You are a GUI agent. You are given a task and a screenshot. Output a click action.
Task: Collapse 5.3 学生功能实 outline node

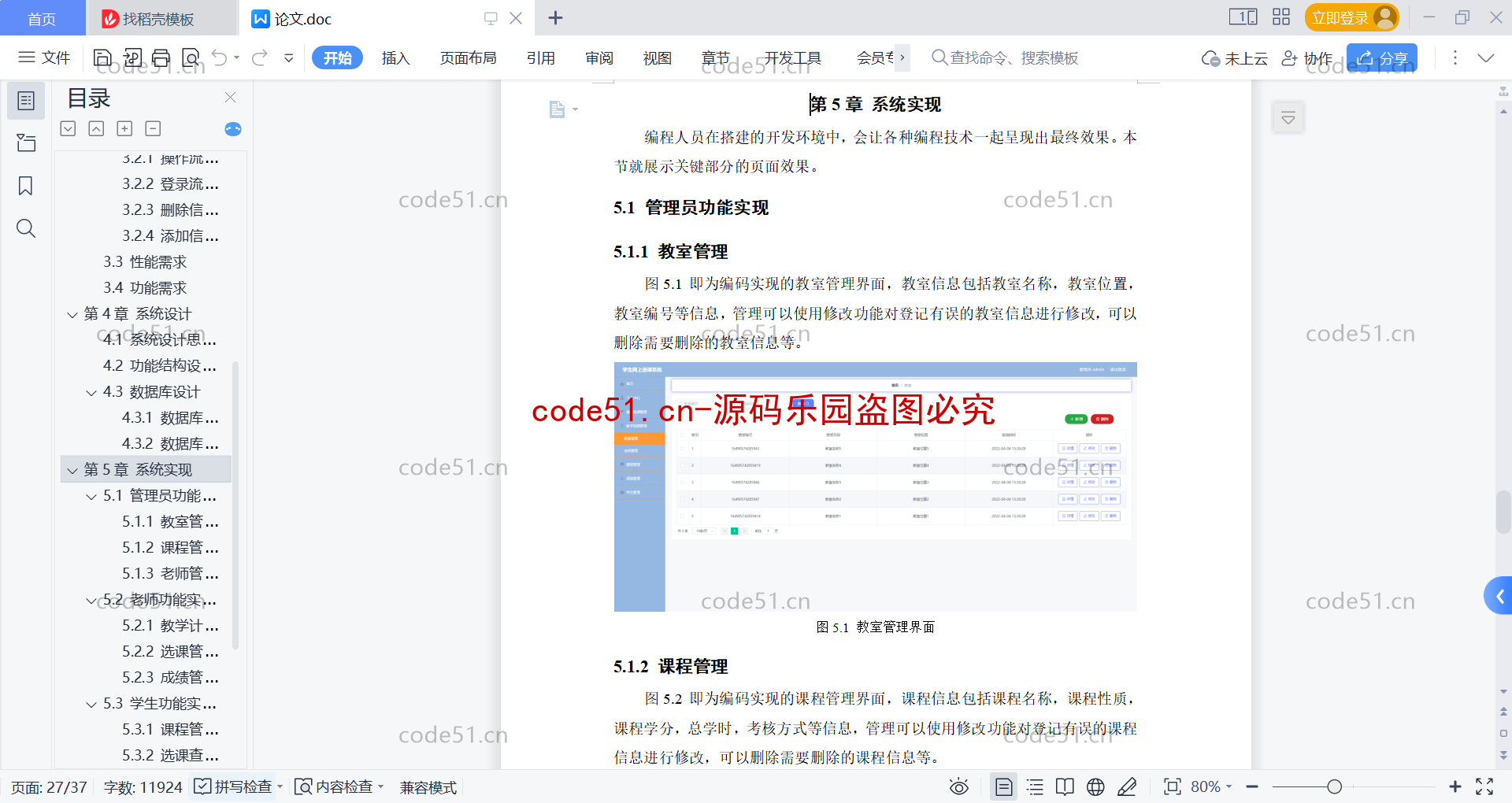(91, 705)
